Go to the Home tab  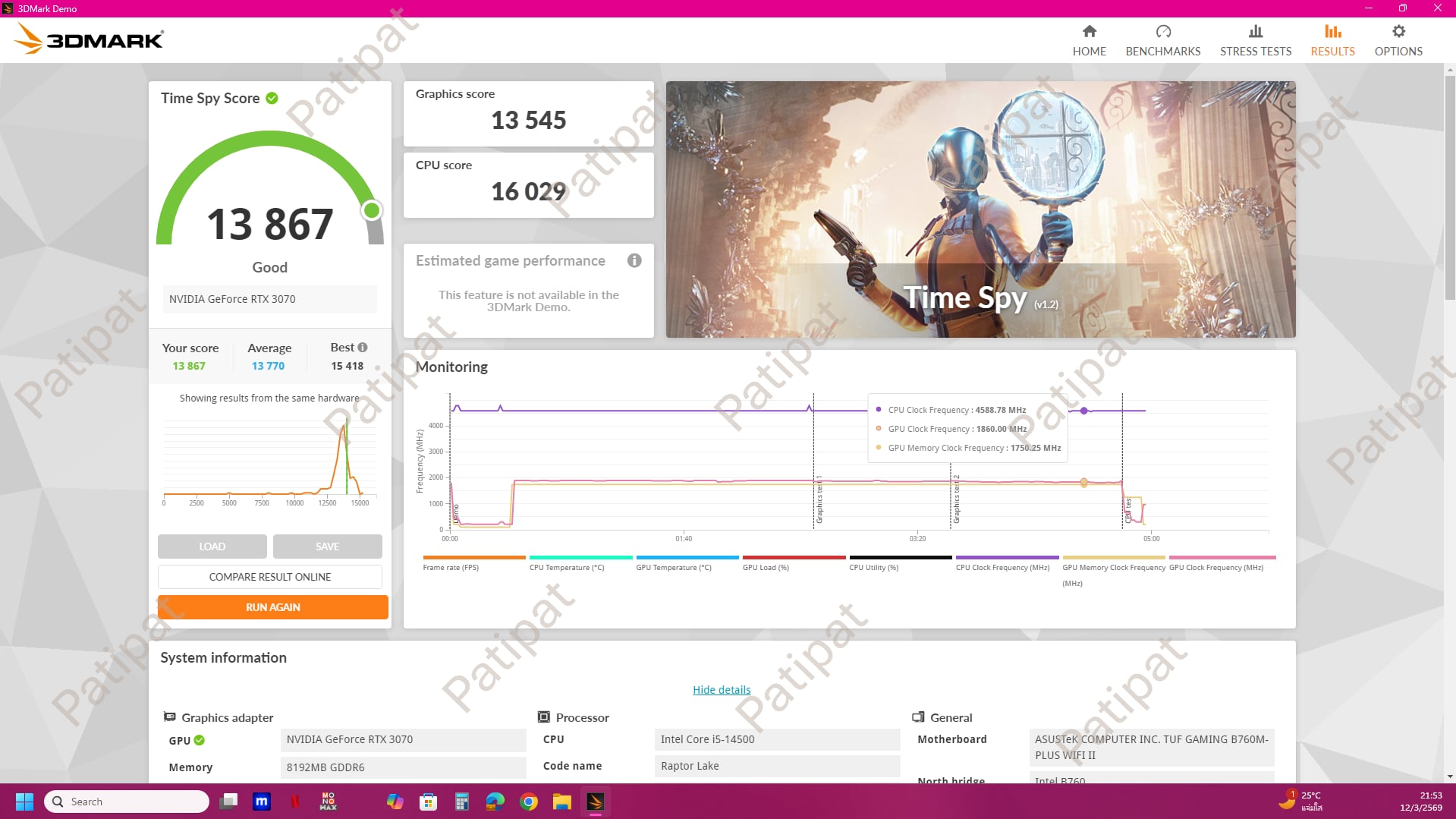[1089, 40]
